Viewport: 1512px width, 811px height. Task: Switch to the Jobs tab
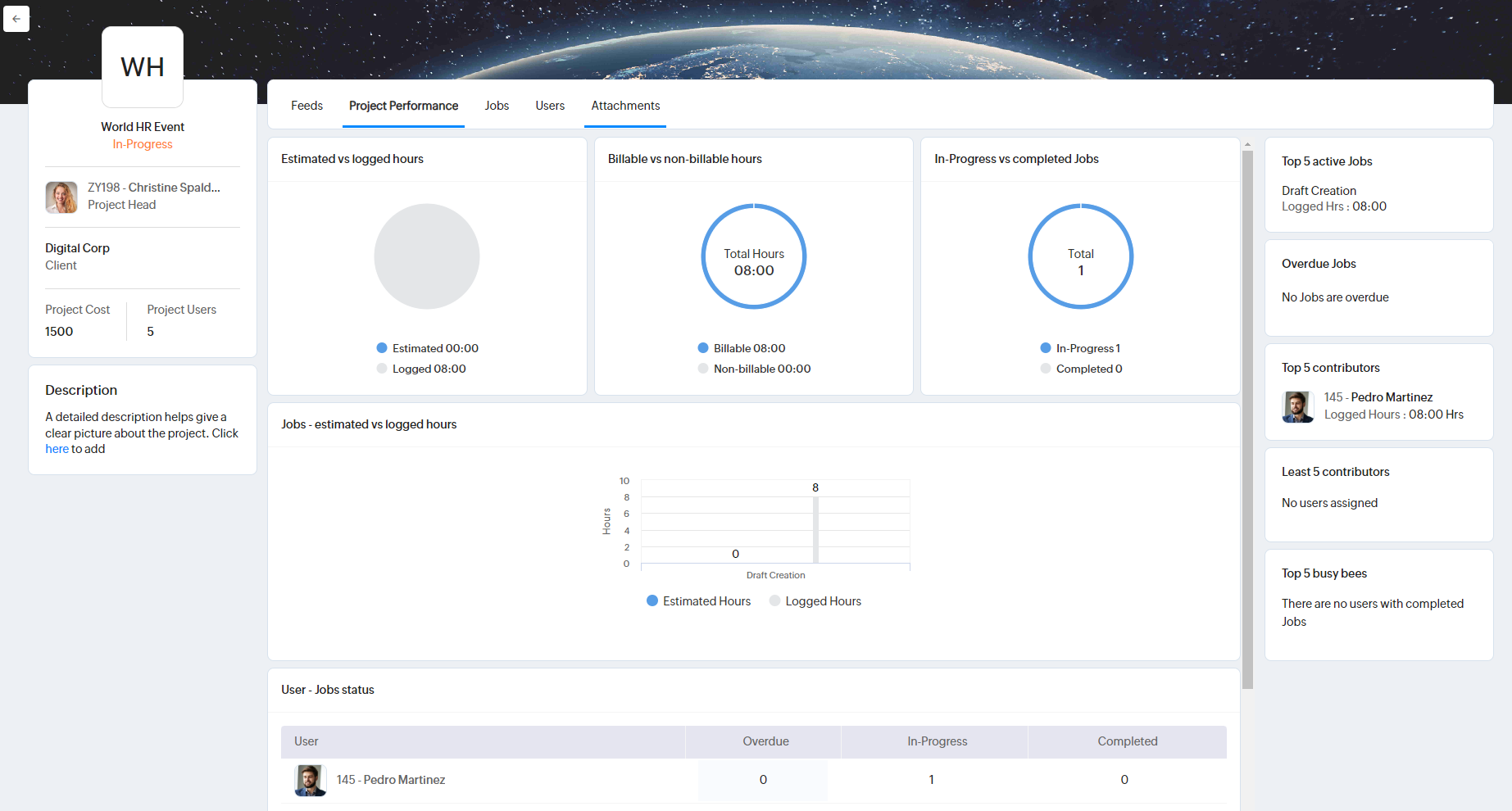tap(497, 106)
